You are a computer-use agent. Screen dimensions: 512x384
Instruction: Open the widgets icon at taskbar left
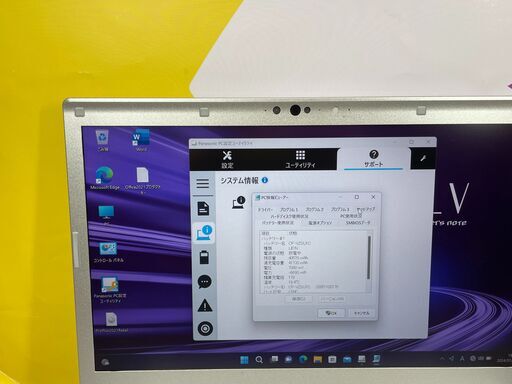click(105, 362)
